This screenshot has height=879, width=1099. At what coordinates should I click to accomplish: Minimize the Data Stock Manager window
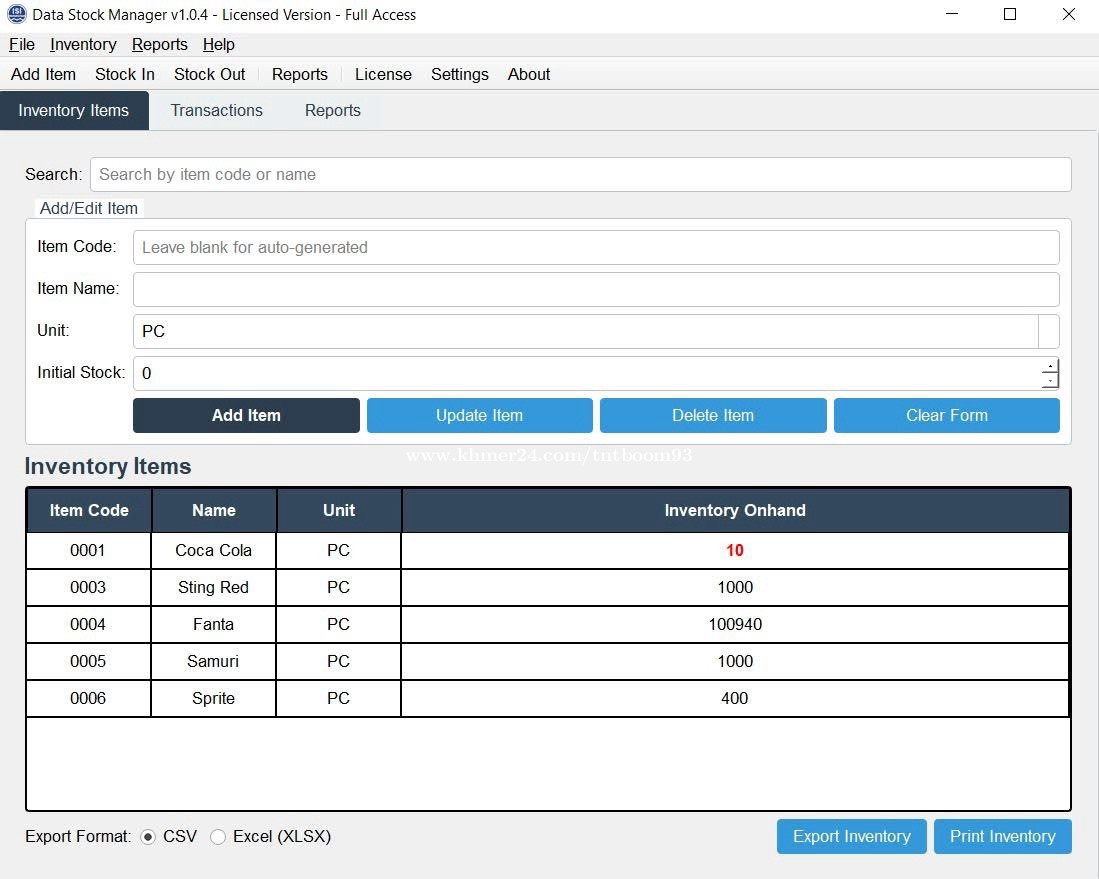[952, 14]
